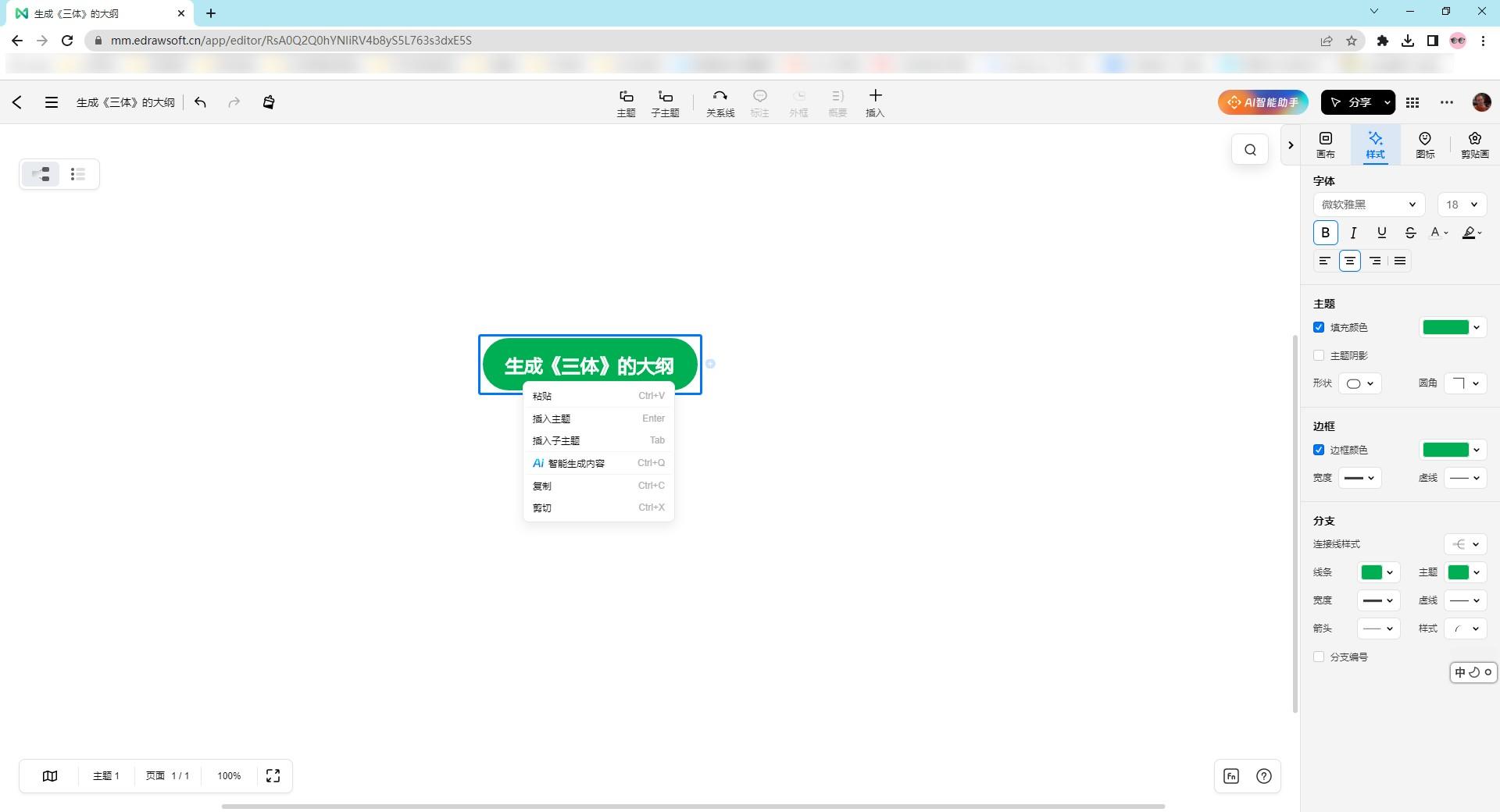Add a 子主题 subtopic from toolbar
Screen dimensions: 1500x812
pos(665,102)
